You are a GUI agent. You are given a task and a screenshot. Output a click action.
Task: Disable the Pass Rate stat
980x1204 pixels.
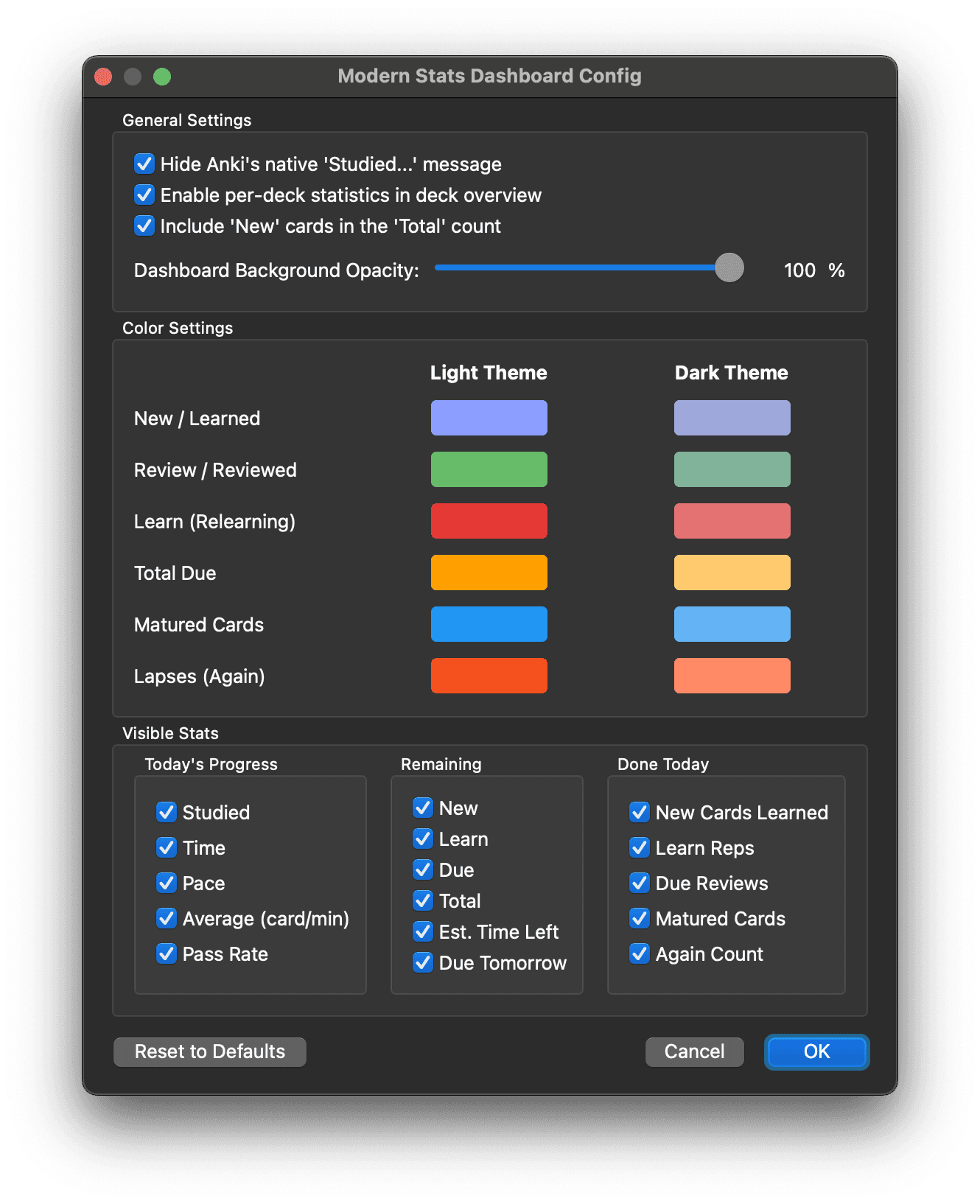click(x=167, y=953)
